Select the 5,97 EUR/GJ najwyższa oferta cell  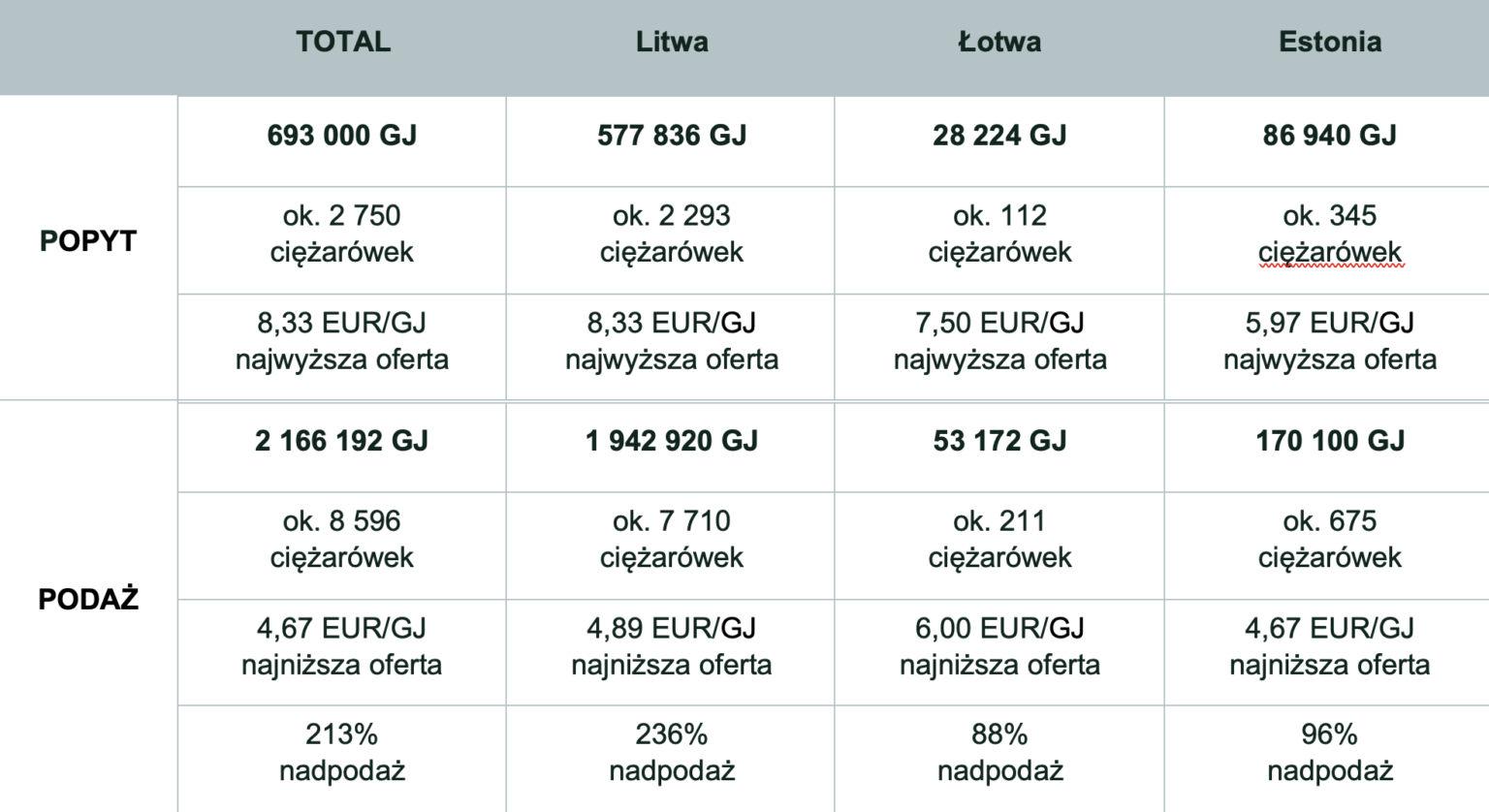[1327, 347]
